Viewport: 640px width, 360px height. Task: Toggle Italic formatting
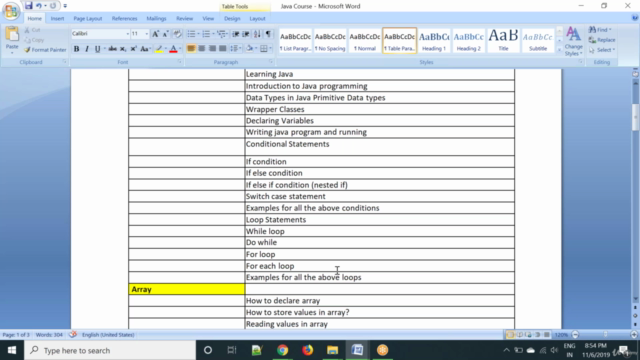[87, 49]
